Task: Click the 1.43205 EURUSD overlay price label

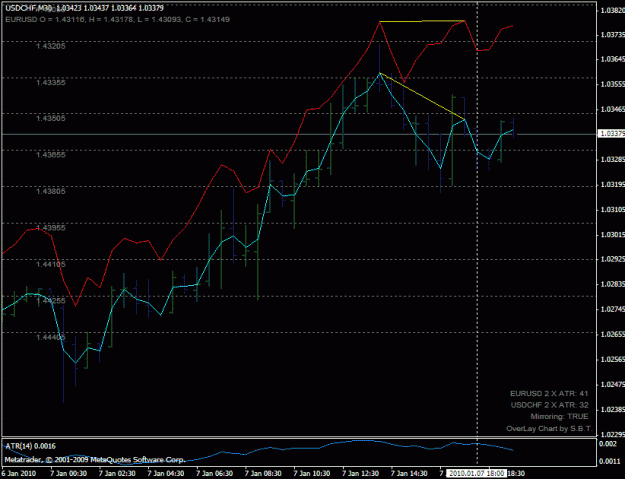Action: pos(51,46)
